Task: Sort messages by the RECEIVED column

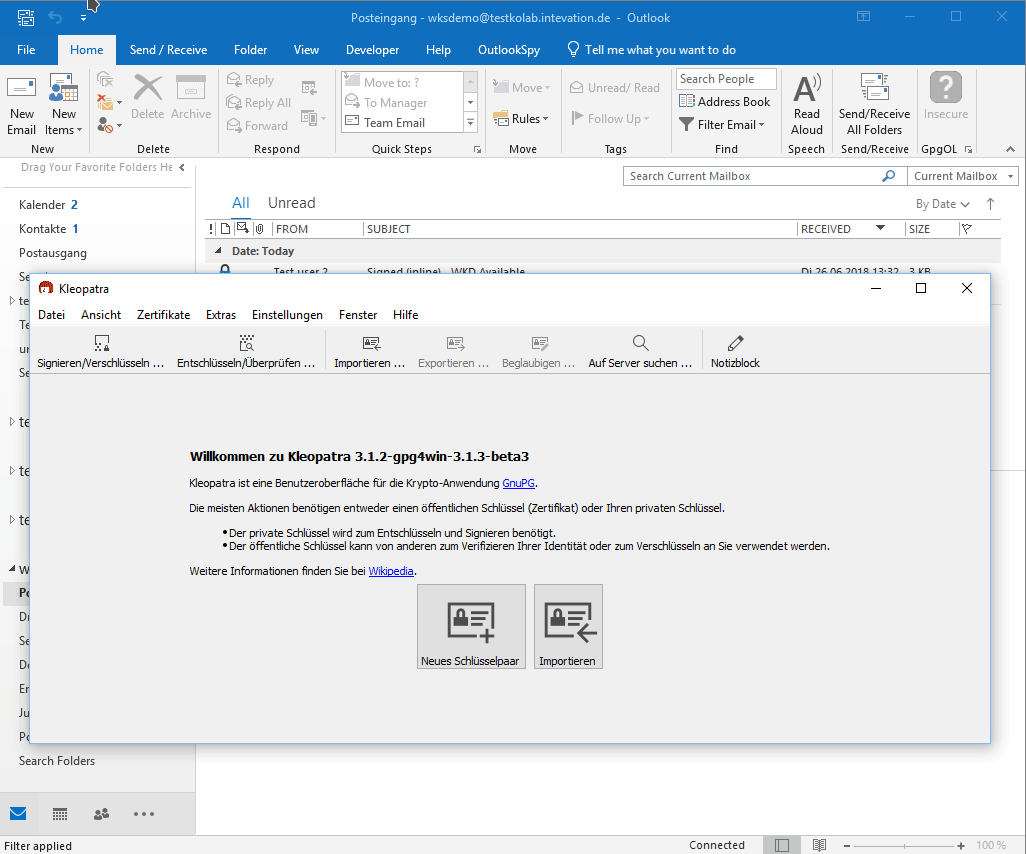Action: click(851, 229)
